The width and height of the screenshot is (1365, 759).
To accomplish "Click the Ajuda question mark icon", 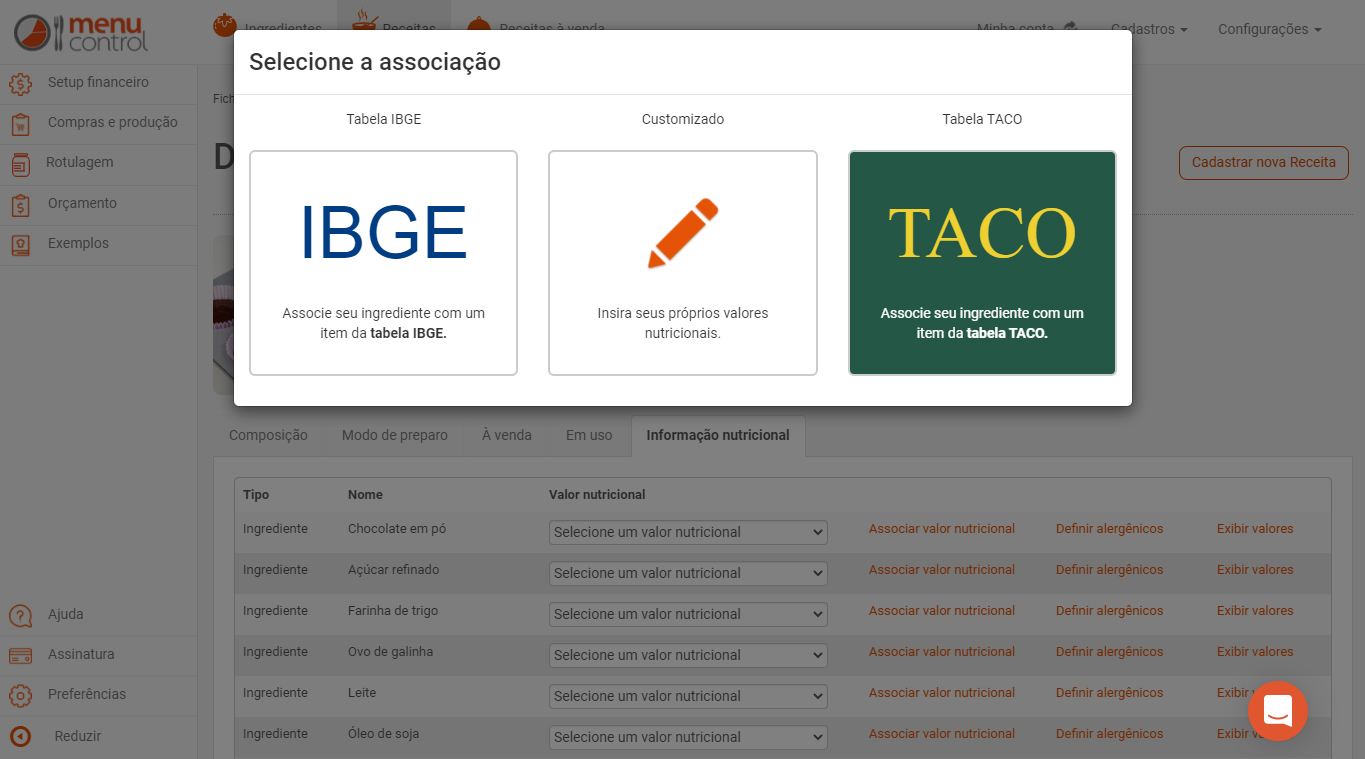I will coord(20,615).
